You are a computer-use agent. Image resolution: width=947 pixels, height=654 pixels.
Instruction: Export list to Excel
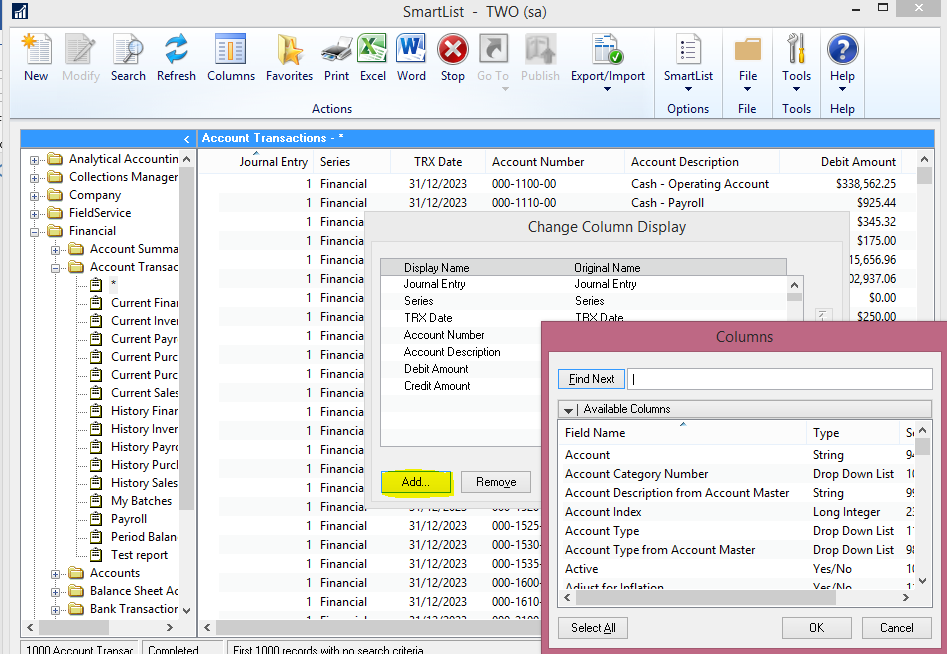click(x=373, y=57)
